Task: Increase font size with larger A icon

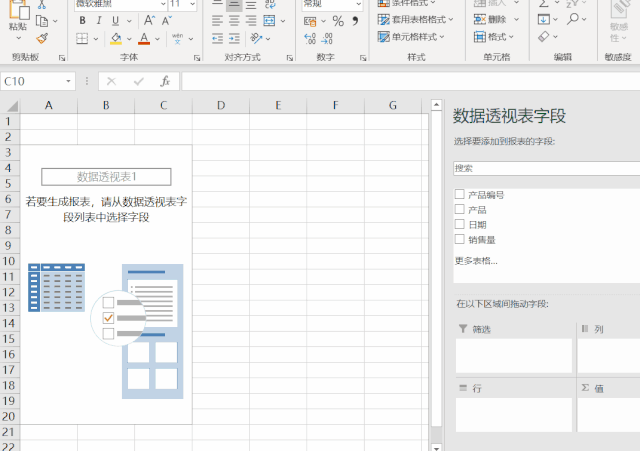Action: coord(149,20)
